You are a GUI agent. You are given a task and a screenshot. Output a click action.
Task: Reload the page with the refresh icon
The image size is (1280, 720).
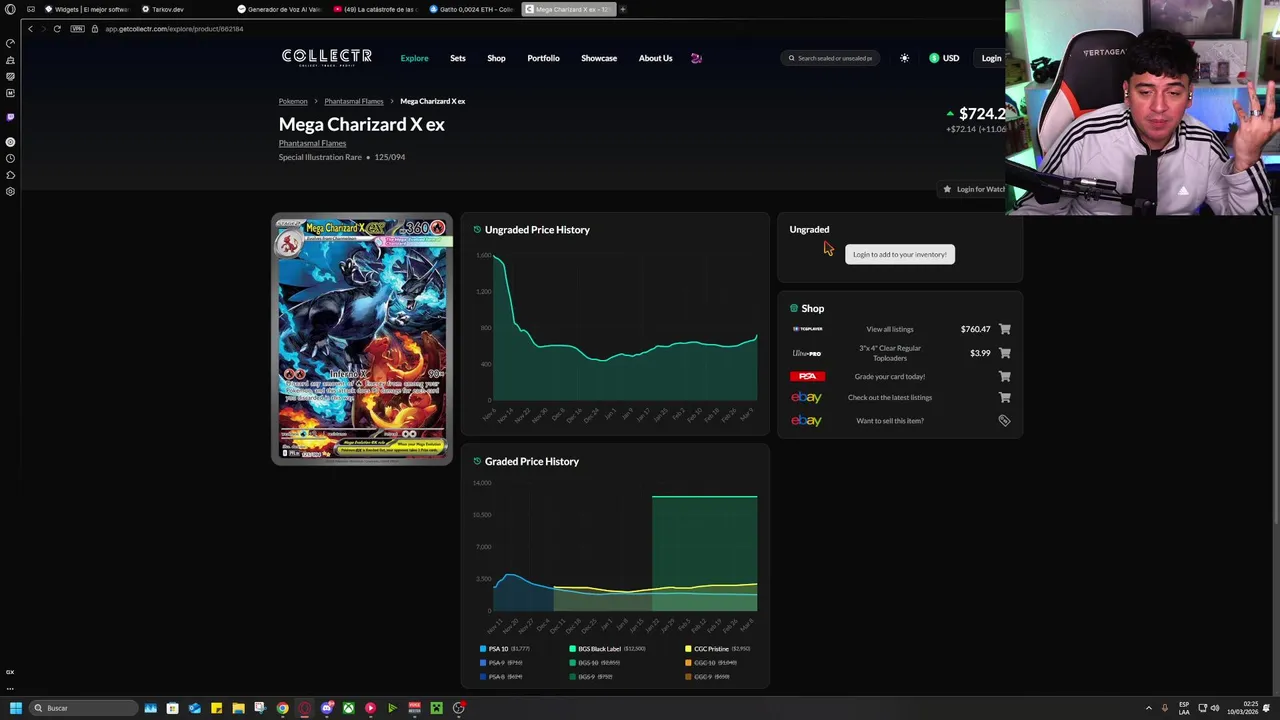57,28
